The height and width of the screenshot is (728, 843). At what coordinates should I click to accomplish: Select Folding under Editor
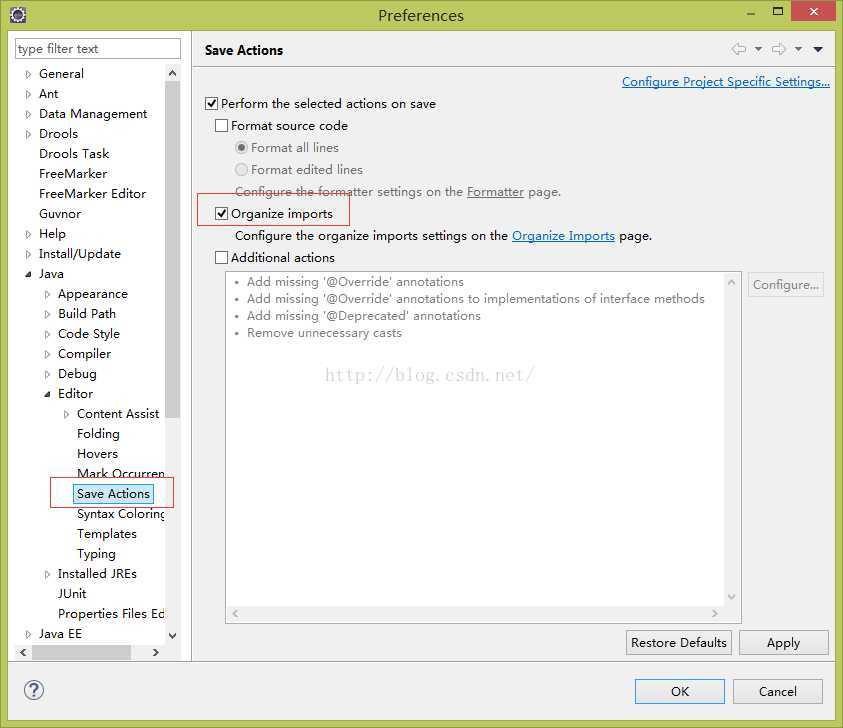98,433
